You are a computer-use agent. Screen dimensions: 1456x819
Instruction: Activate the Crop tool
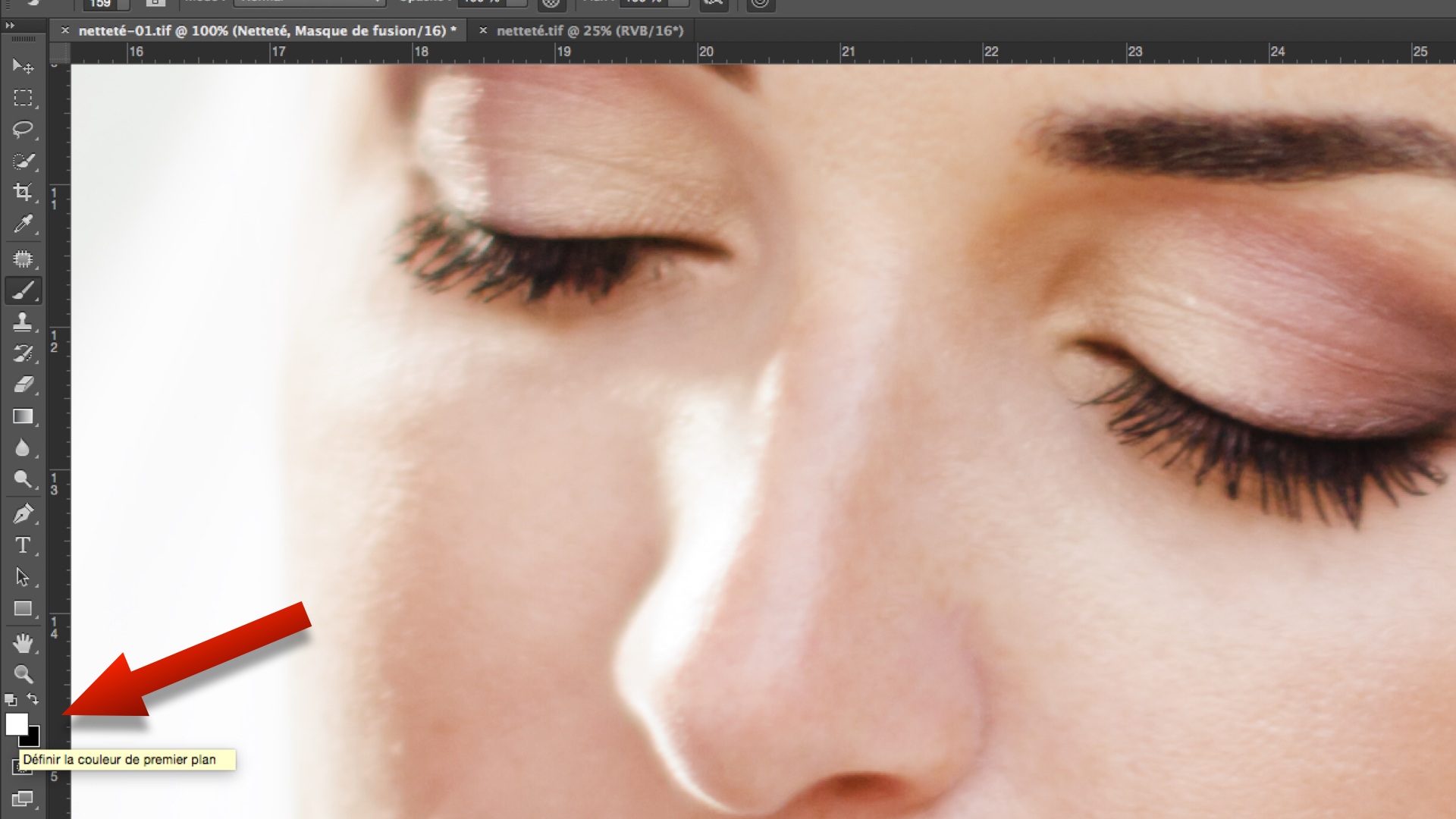coord(23,193)
